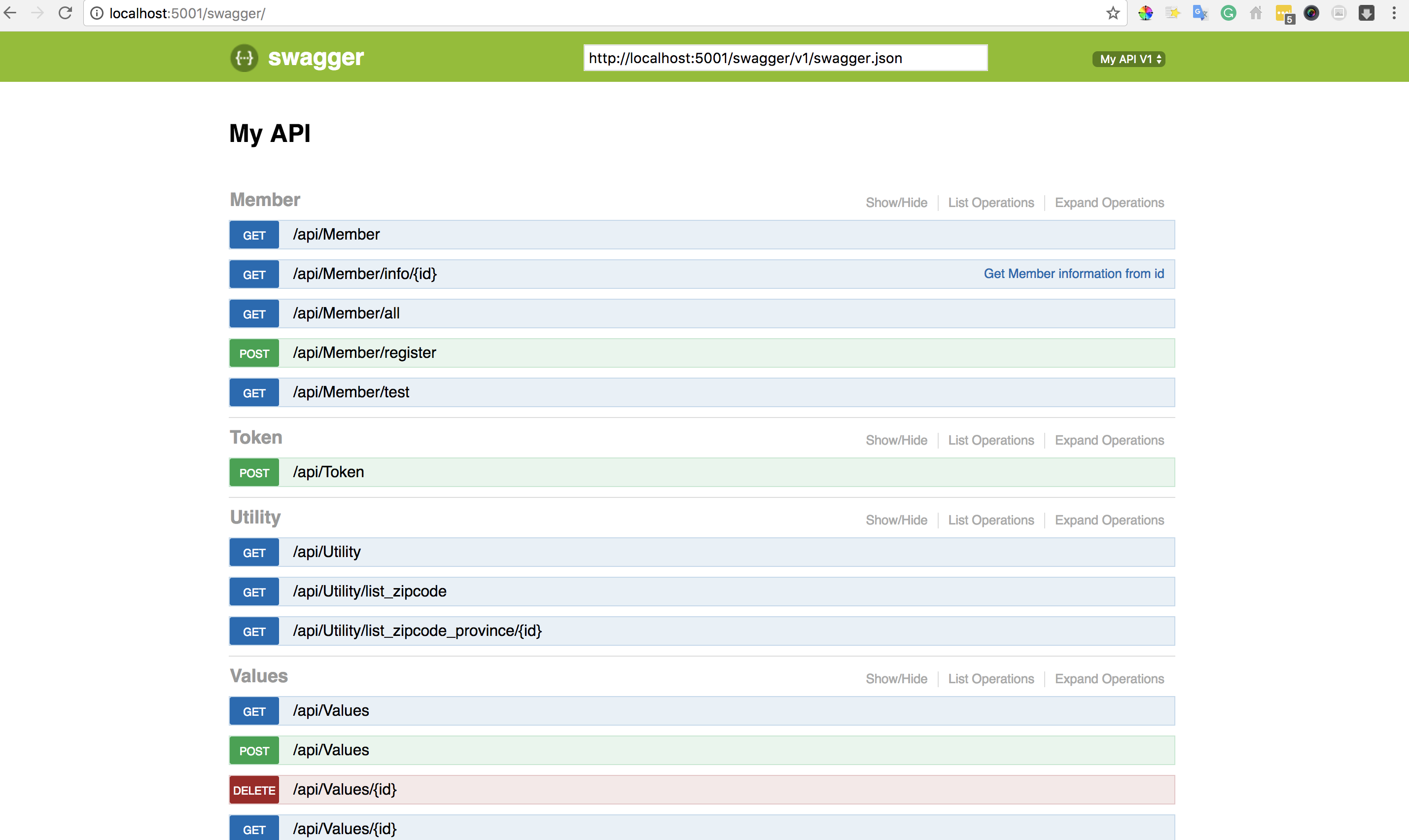Collapse the Member section heading
The height and width of the screenshot is (840, 1409).
265,200
